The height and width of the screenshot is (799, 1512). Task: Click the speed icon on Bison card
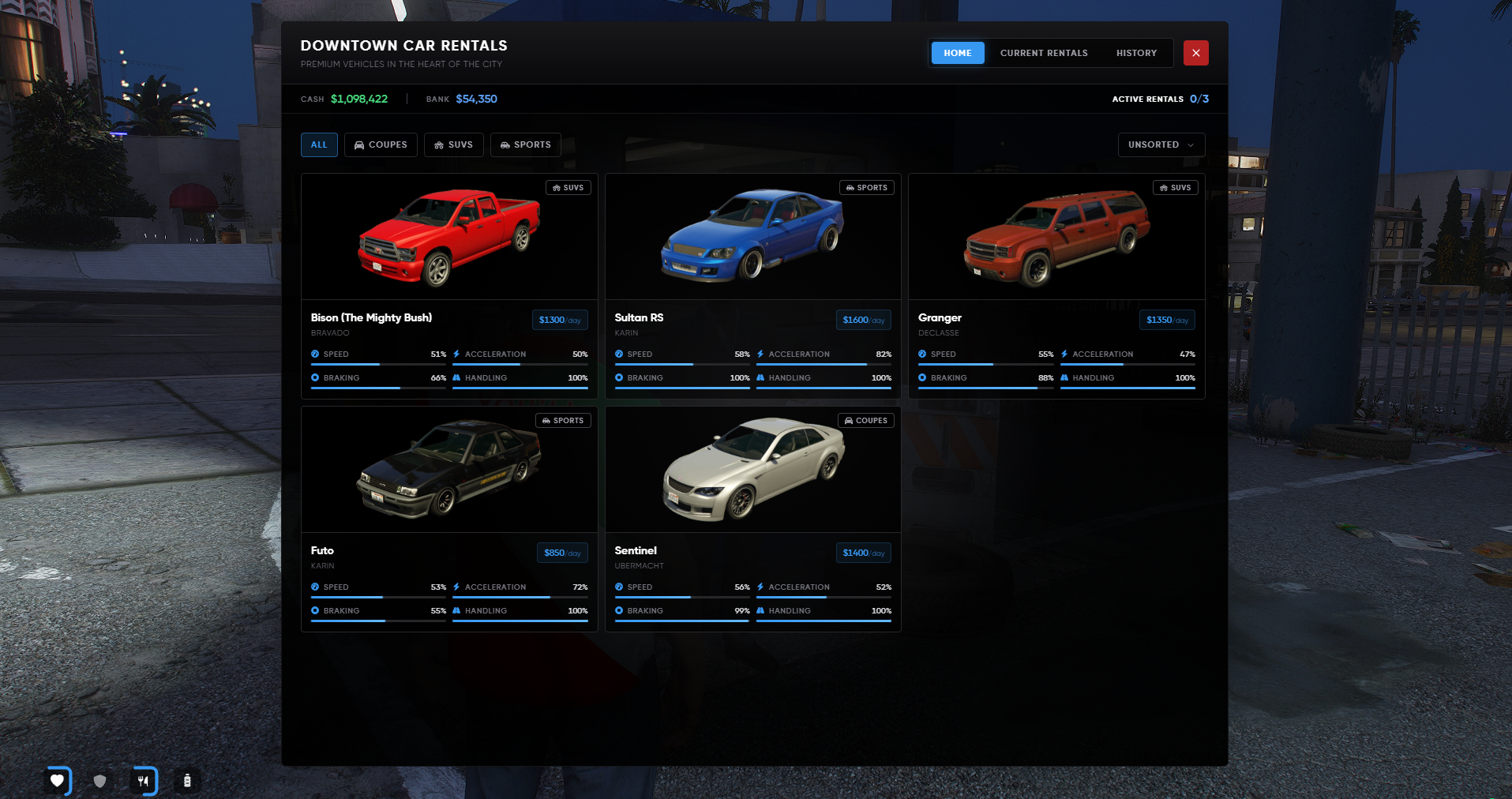[x=315, y=354]
